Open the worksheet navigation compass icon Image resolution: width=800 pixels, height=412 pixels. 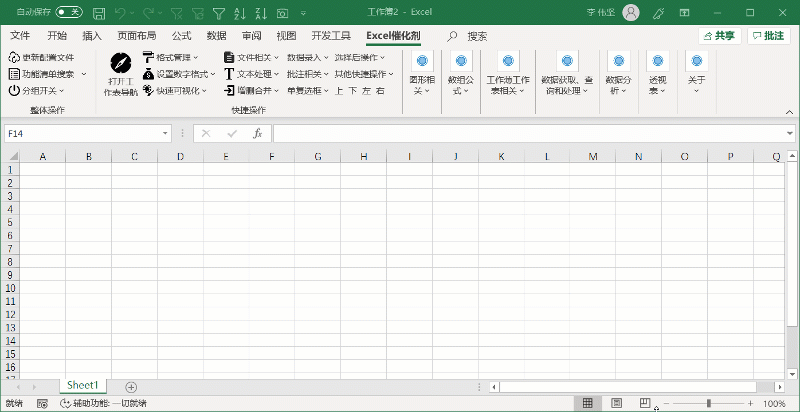point(121,63)
